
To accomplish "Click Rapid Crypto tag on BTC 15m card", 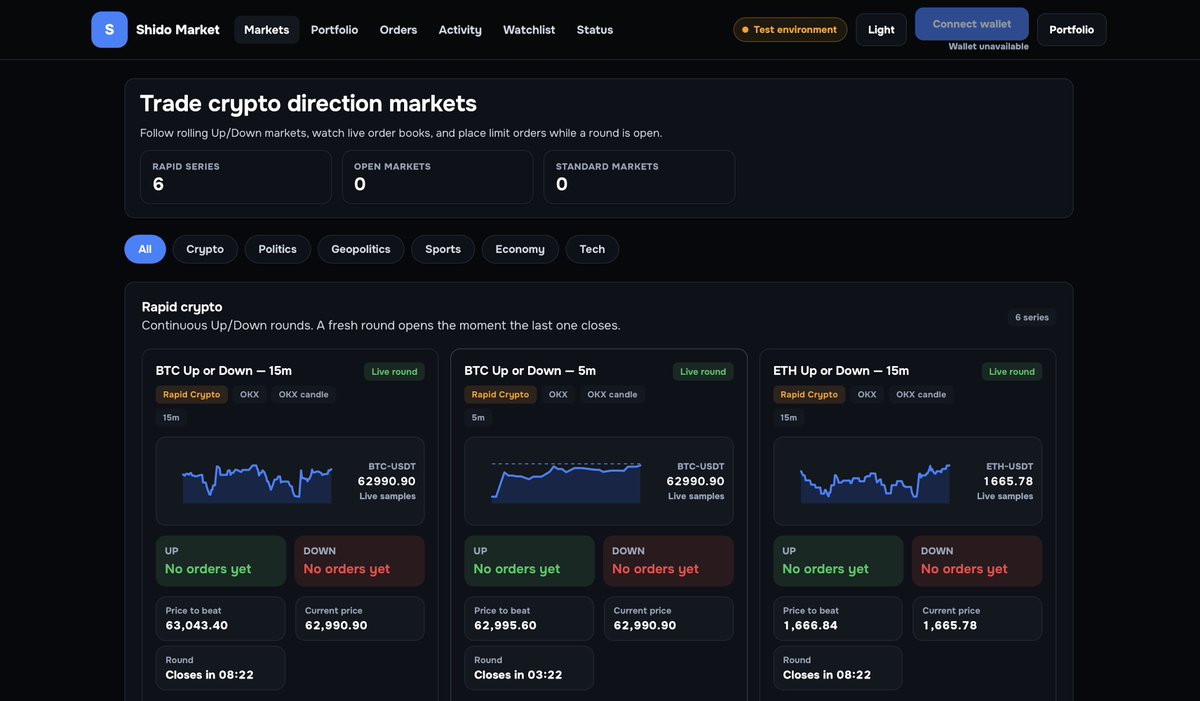I will pyautogui.click(x=191, y=394).
